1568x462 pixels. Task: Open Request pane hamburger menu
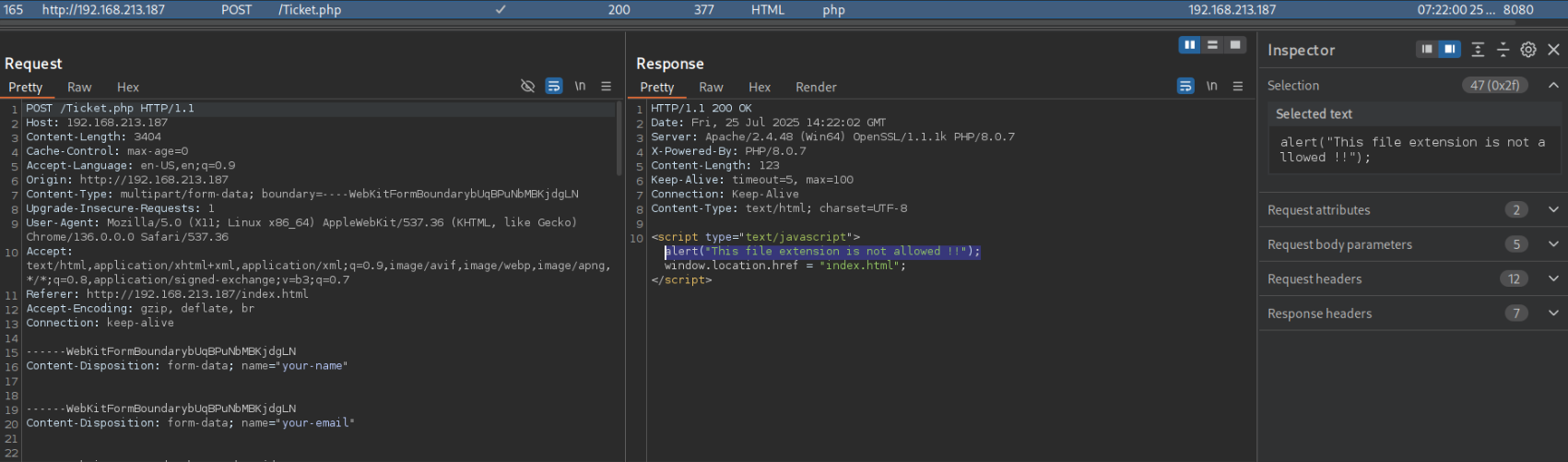point(606,86)
